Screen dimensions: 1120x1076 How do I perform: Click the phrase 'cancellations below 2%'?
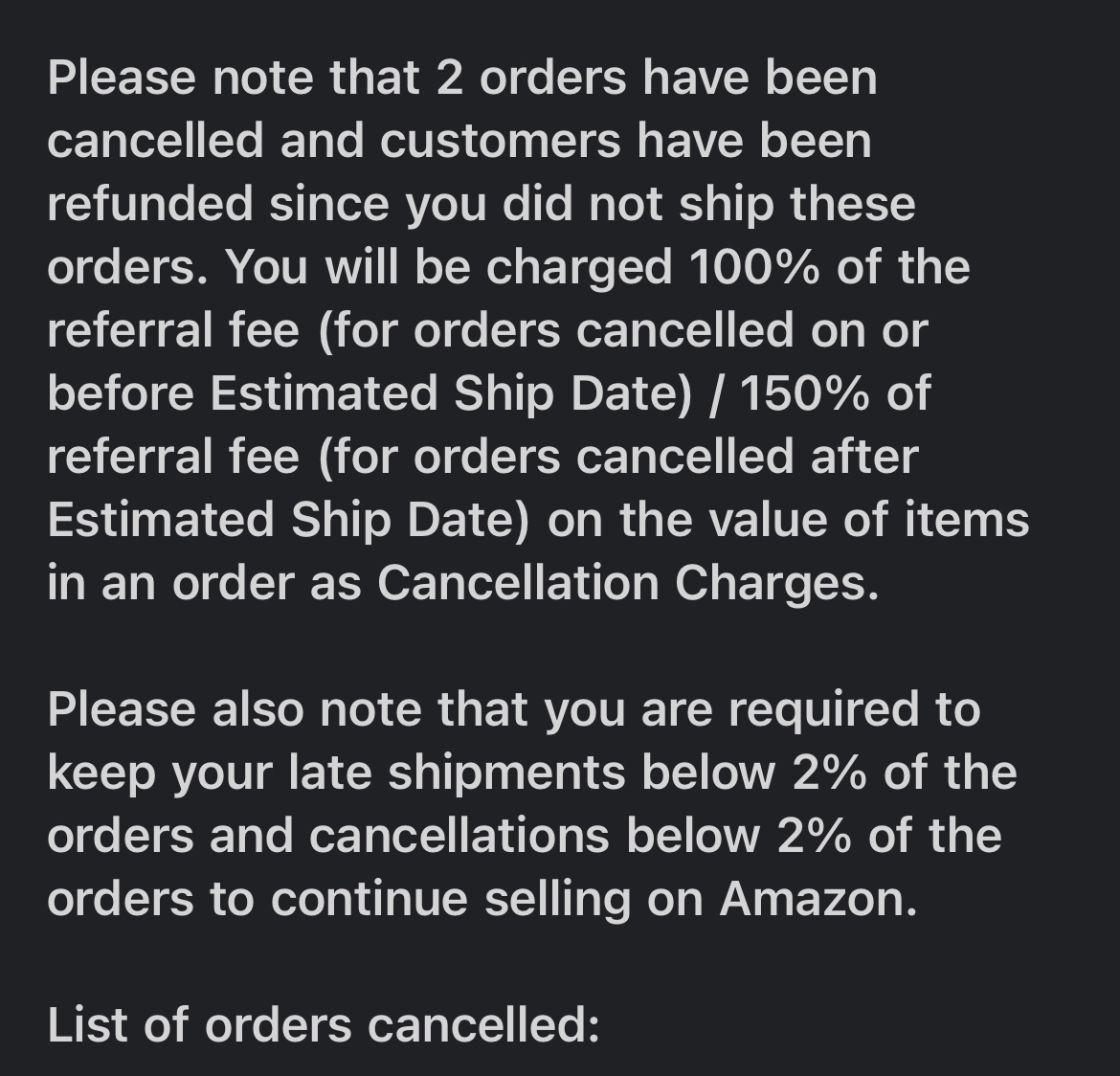(581, 836)
